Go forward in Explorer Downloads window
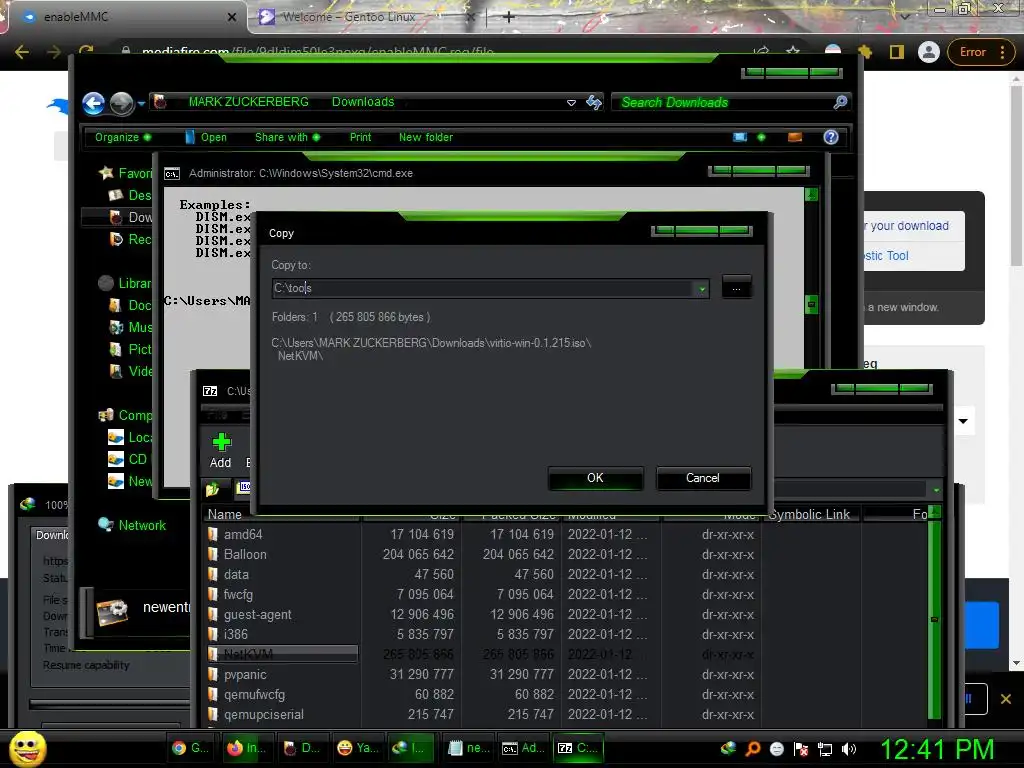Screen dimensions: 1024x768 coord(121,103)
